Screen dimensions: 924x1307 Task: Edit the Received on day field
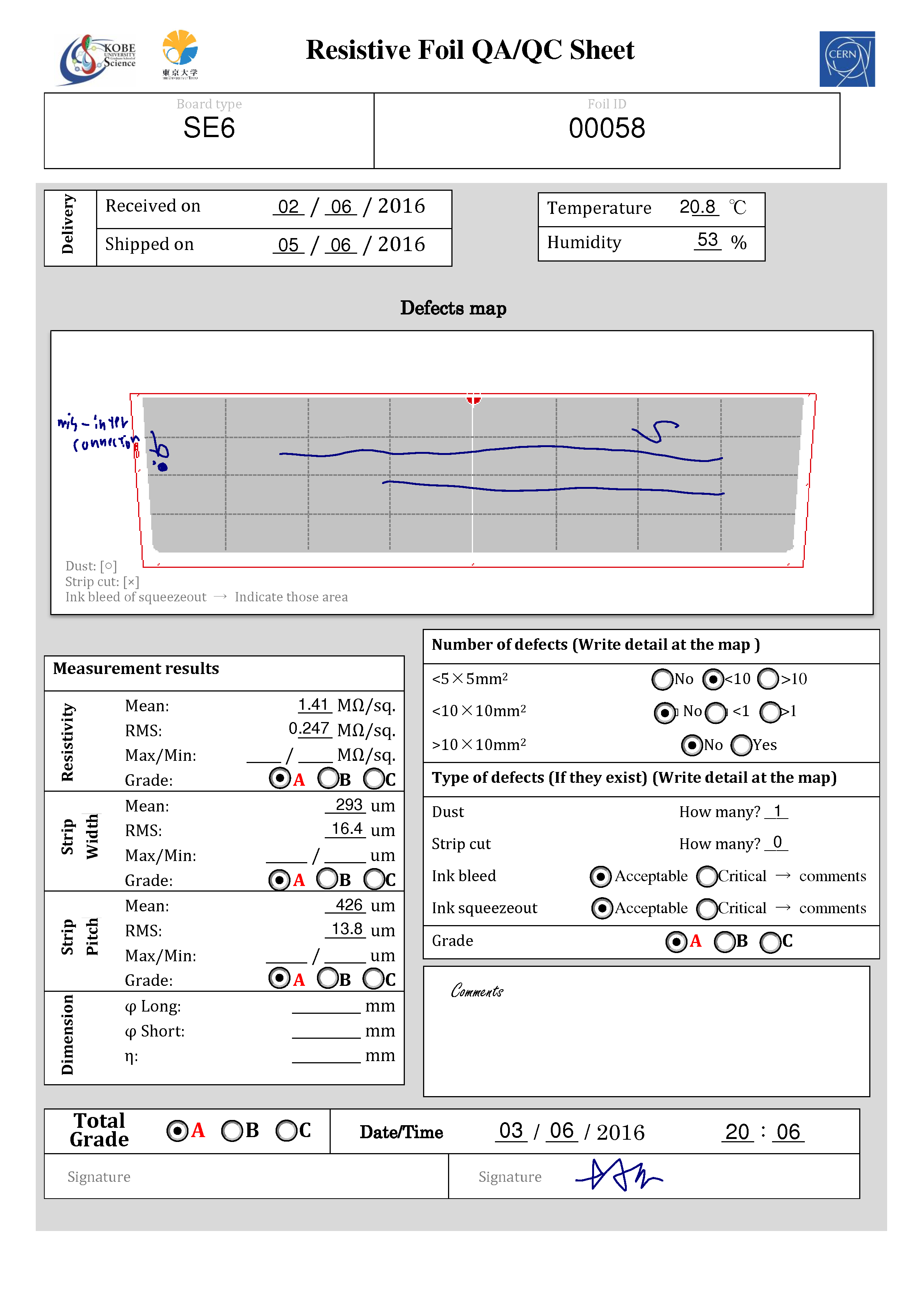tap(289, 207)
